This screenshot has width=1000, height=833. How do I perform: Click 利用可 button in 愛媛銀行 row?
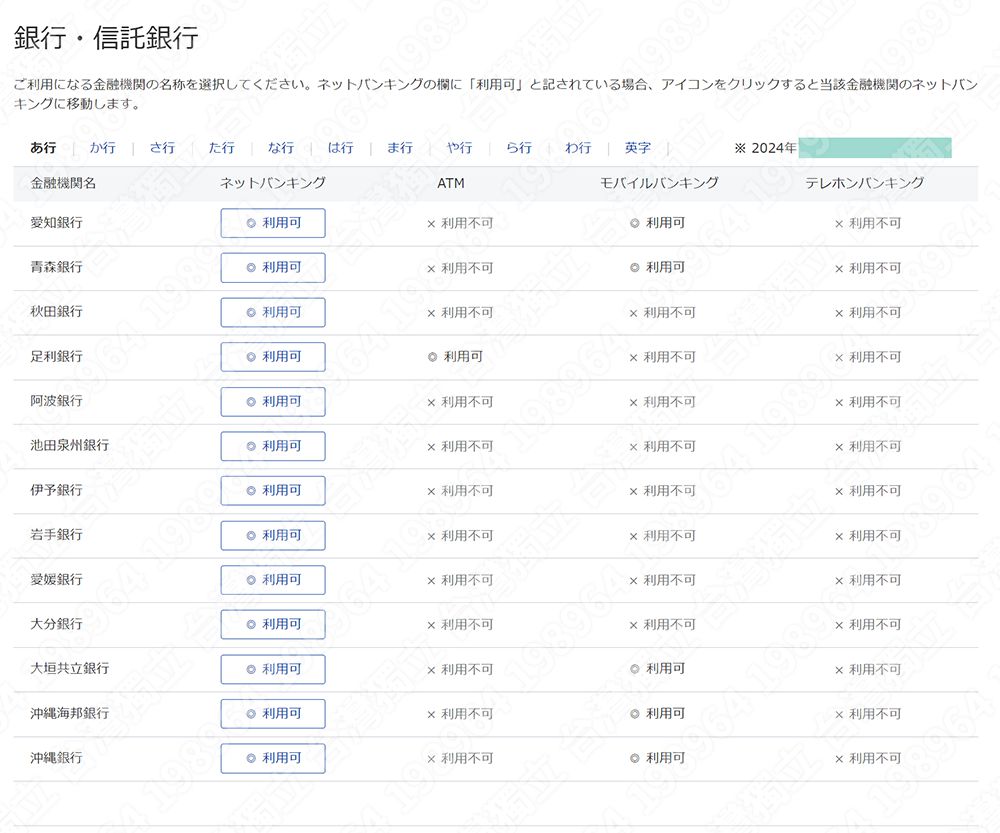[273, 580]
